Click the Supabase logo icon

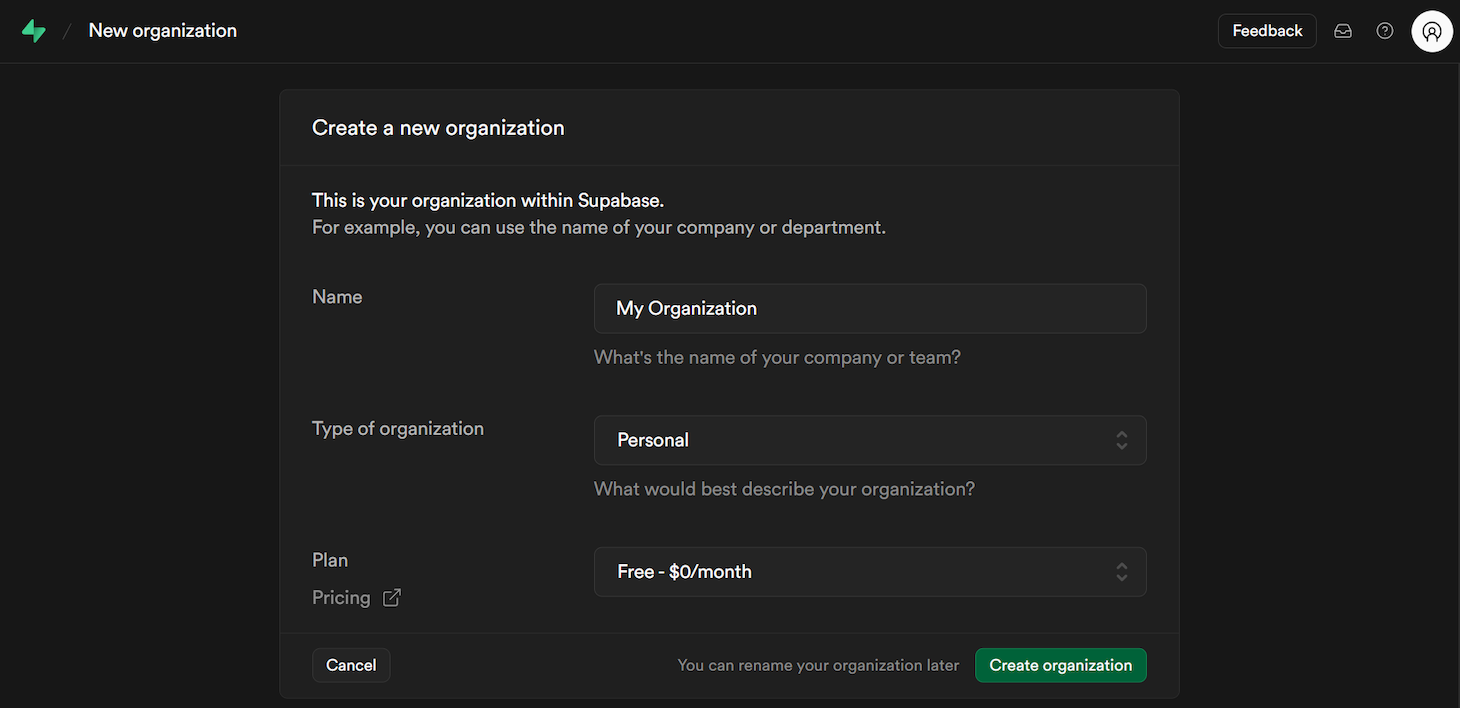tap(34, 31)
